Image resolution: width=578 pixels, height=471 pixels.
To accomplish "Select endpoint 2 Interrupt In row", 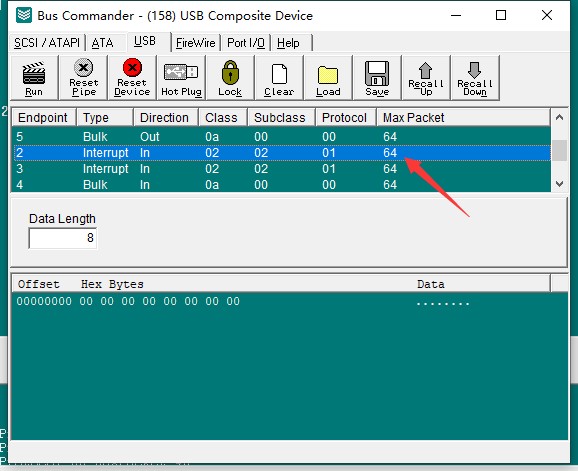I will [282, 153].
